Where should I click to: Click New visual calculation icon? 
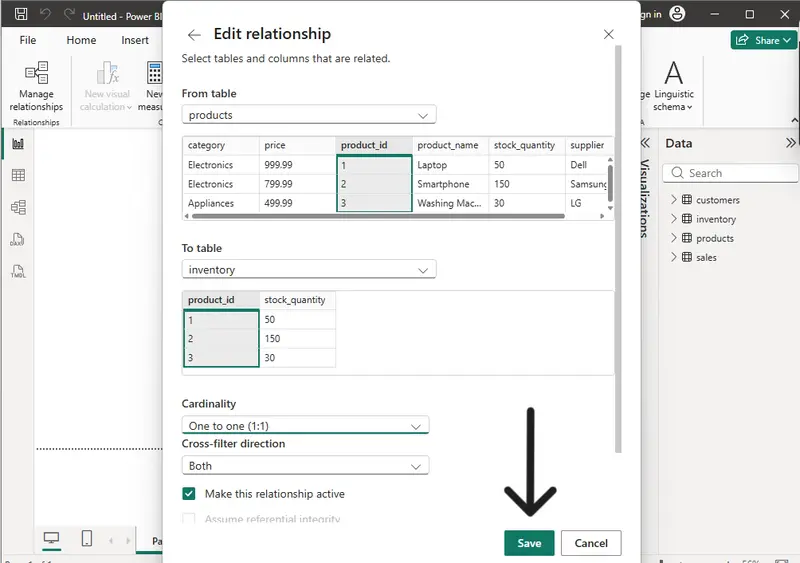point(108,73)
